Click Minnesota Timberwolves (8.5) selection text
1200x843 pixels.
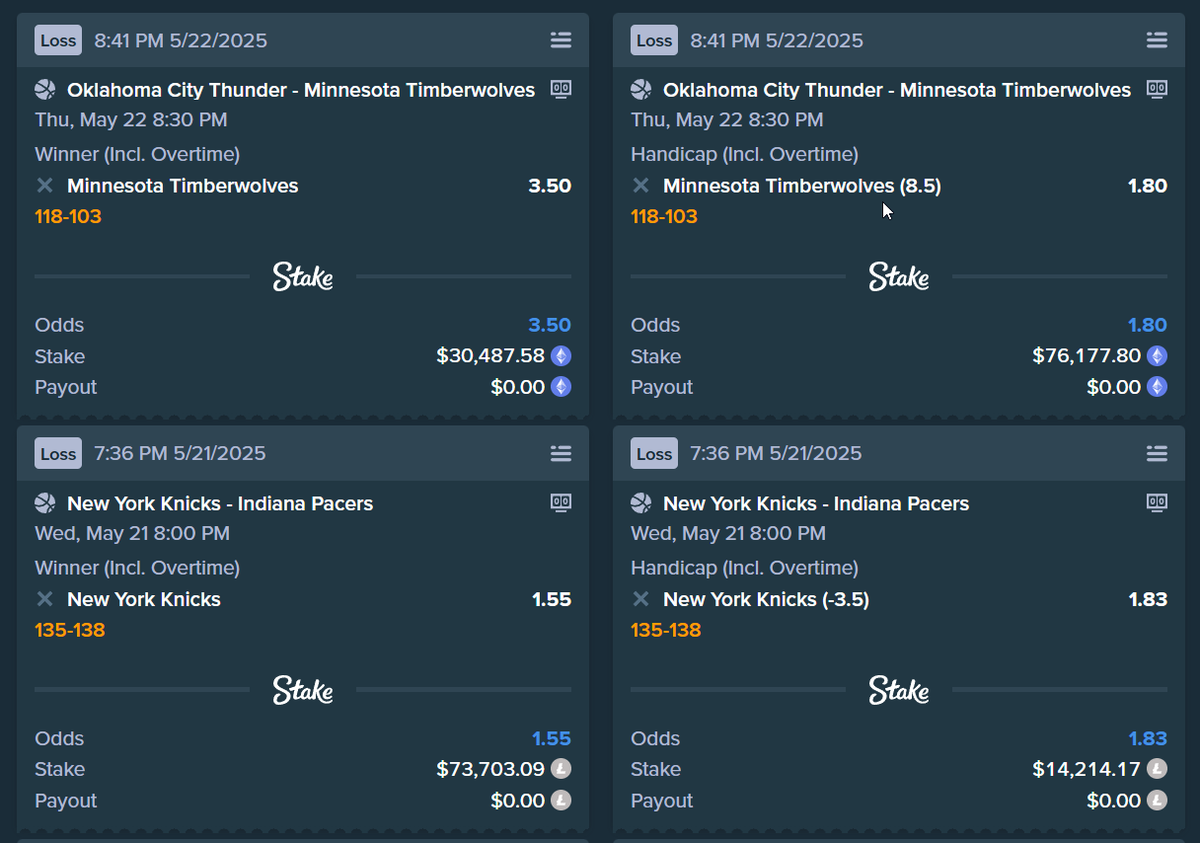(x=802, y=186)
